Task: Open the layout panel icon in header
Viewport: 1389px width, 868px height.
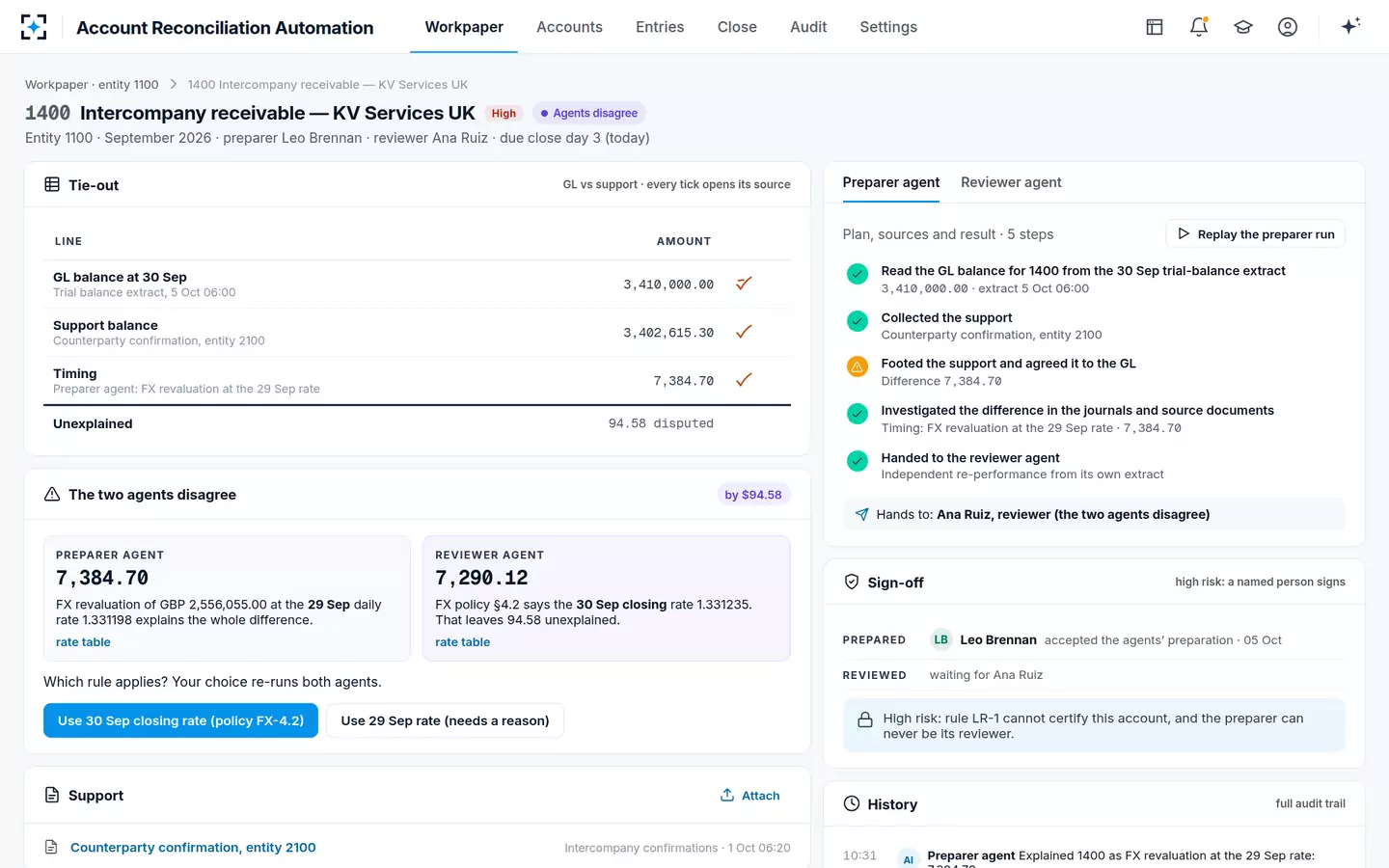Action: point(1155,27)
